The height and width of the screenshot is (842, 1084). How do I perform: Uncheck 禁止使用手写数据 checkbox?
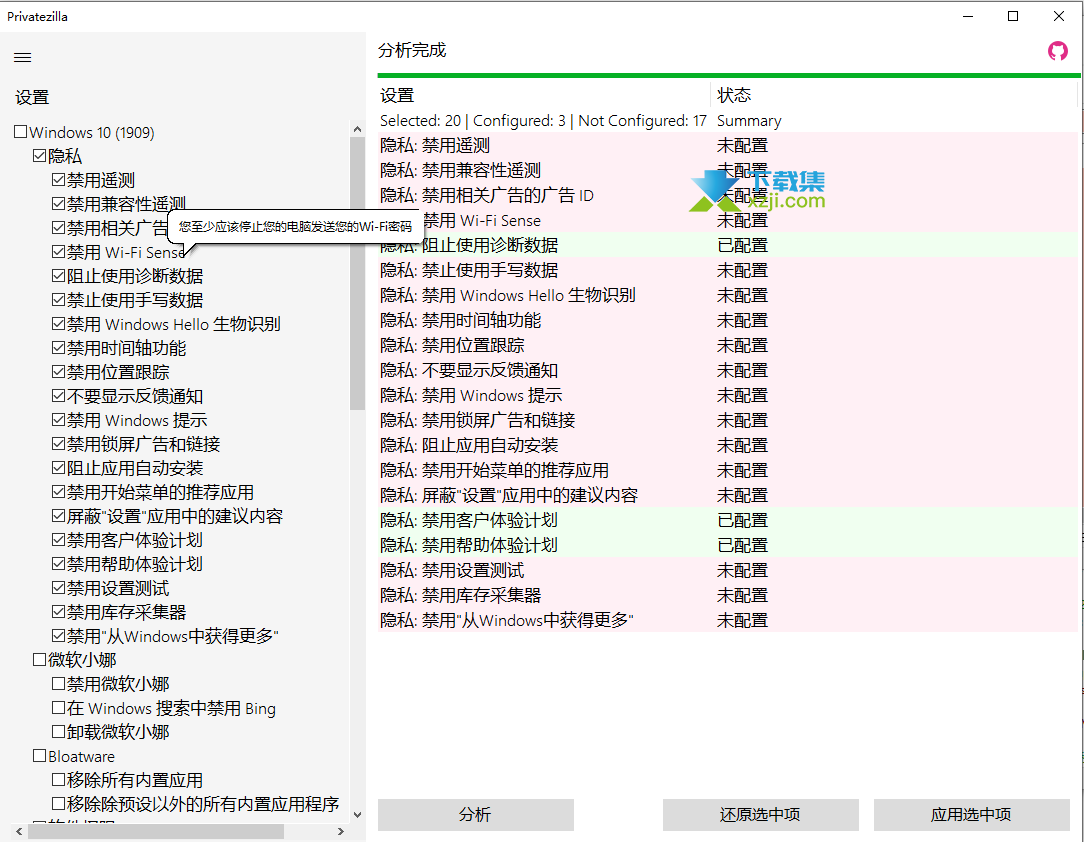[59, 300]
